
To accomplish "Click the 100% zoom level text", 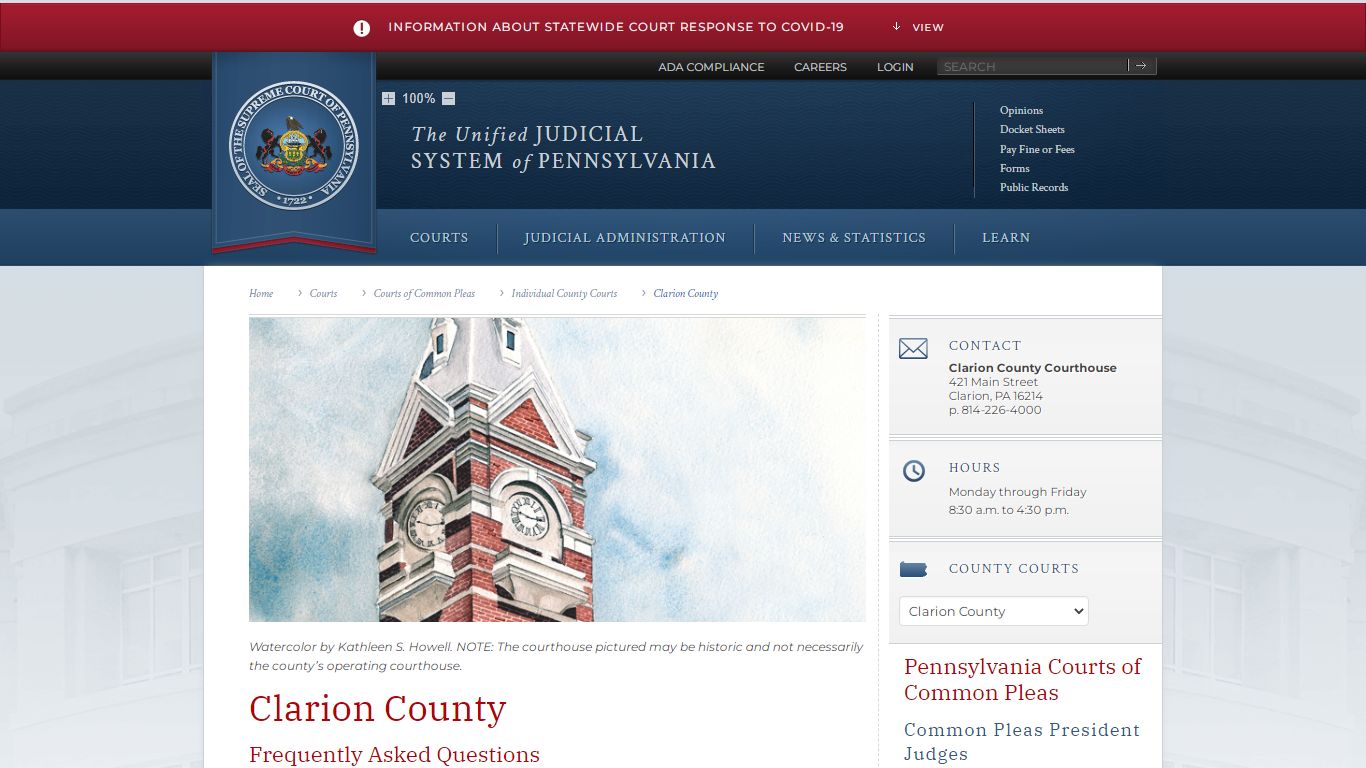I will (418, 98).
